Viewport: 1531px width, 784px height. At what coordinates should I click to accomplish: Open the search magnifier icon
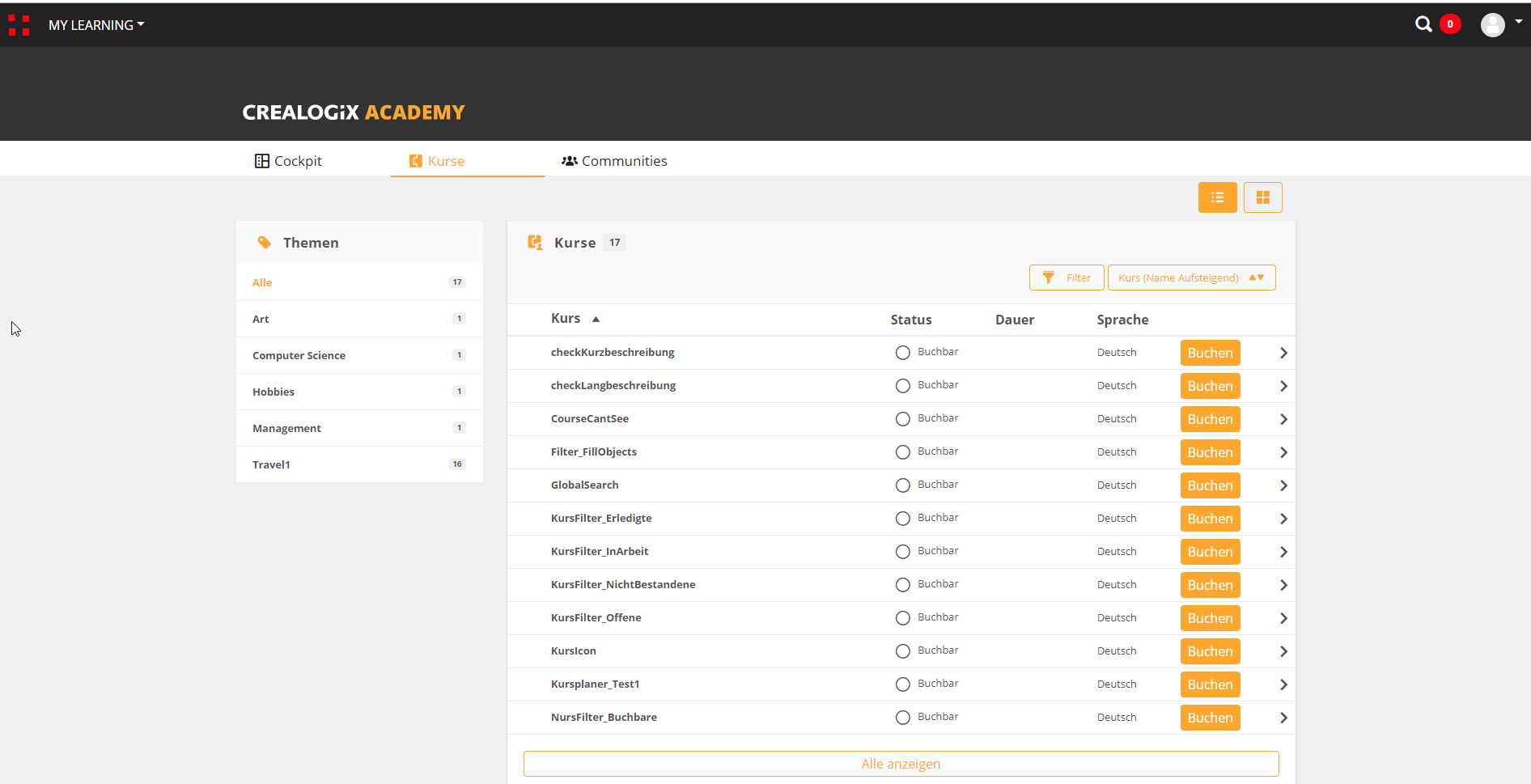(1423, 24)
